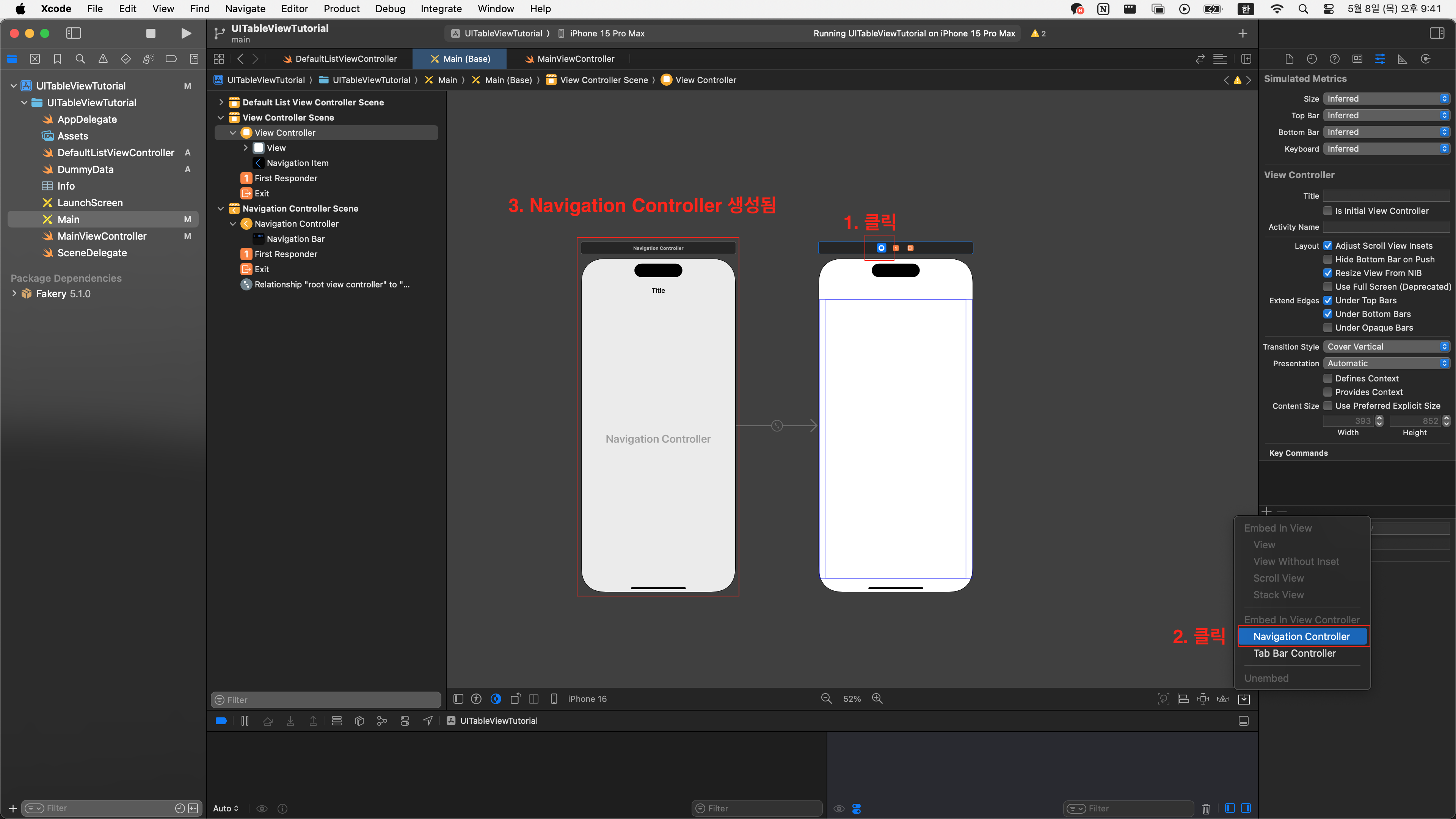The width and height of the screenshot is (1456, 819).
Task: Open the Debug menu
Action: (x=390, y=8)
